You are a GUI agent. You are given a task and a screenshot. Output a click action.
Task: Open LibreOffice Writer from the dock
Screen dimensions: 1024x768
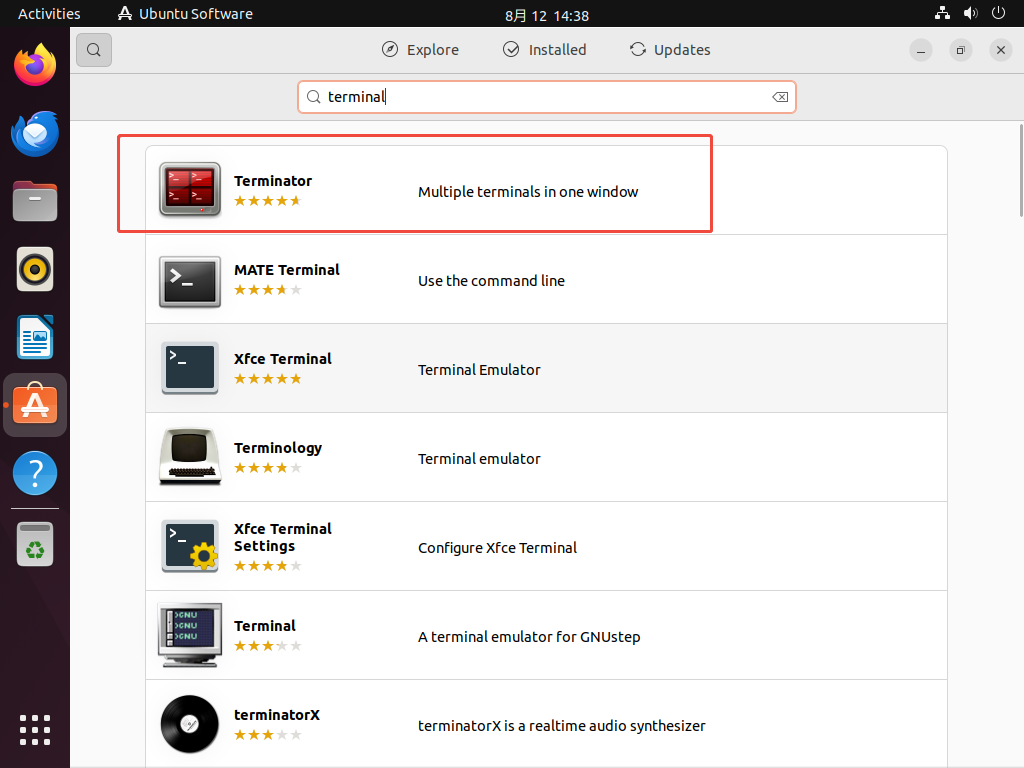pos(35,337)
